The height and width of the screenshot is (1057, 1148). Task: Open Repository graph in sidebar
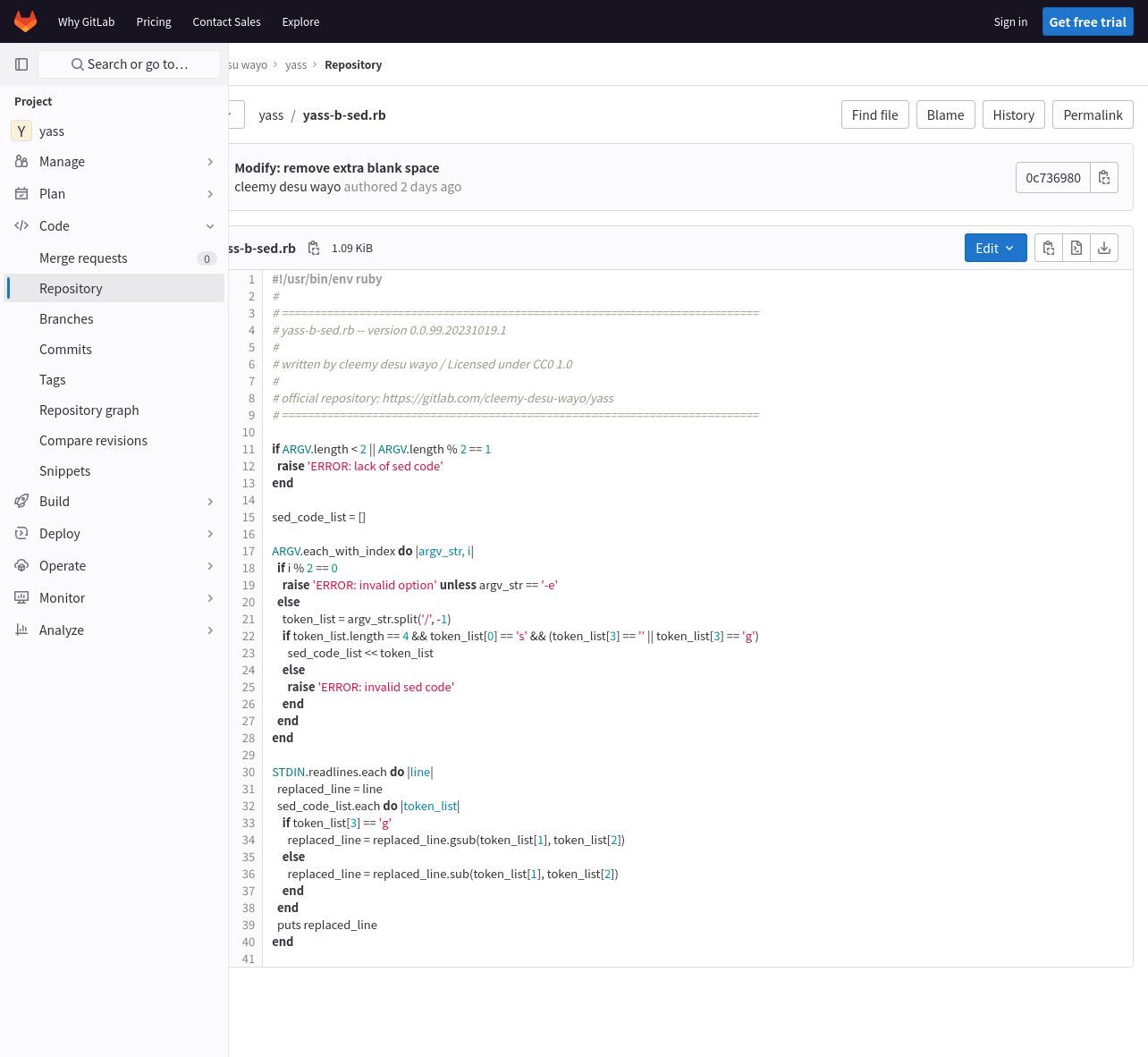114,410
